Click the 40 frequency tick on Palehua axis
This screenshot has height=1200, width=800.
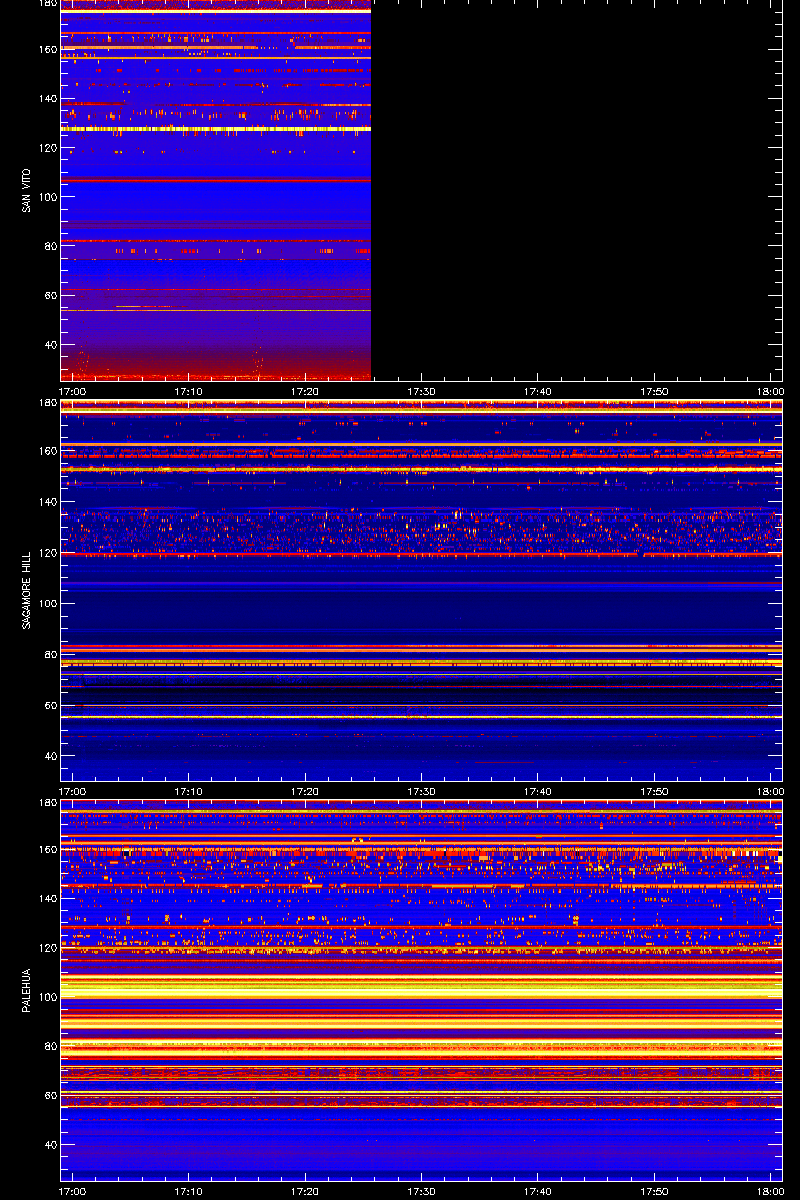click(x=50, y=1145)
